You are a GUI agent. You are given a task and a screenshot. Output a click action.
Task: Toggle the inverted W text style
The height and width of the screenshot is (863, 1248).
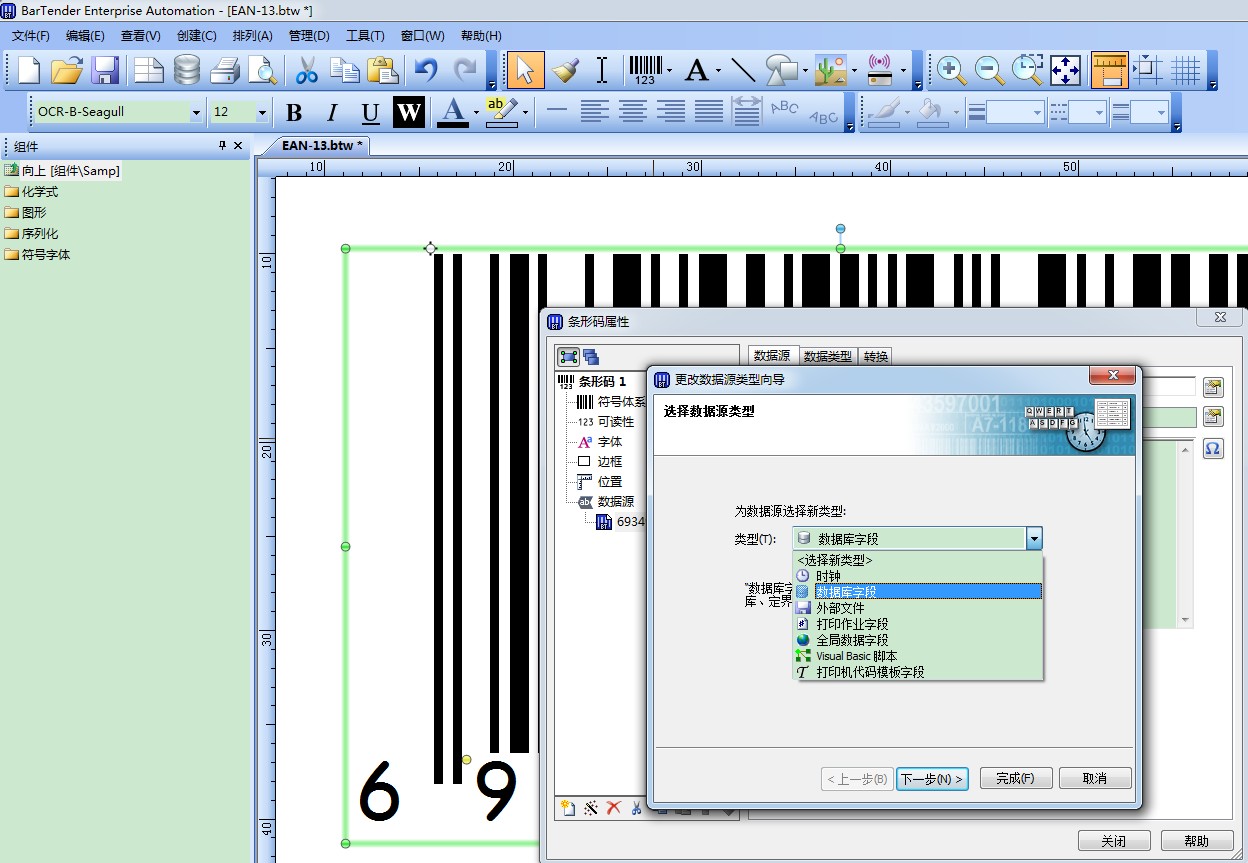[x=408, y=113]
